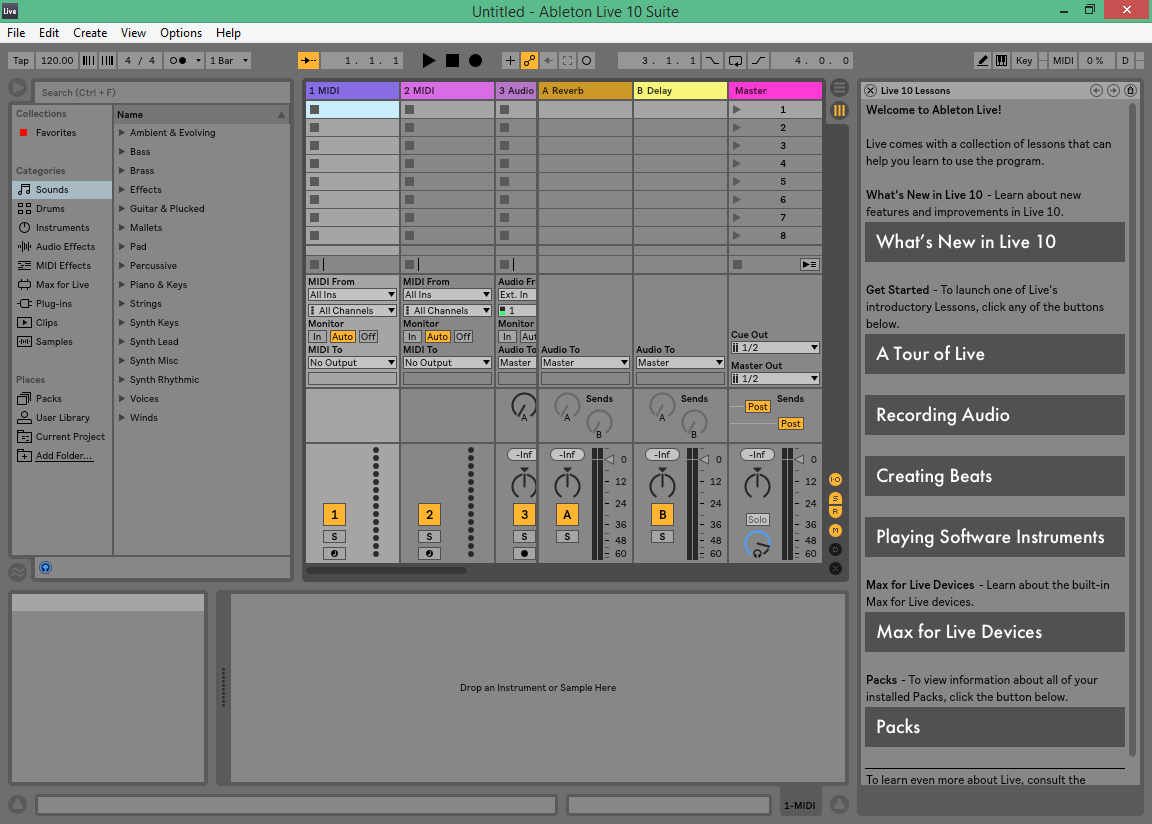Solo the 3 Audio track

524,536
